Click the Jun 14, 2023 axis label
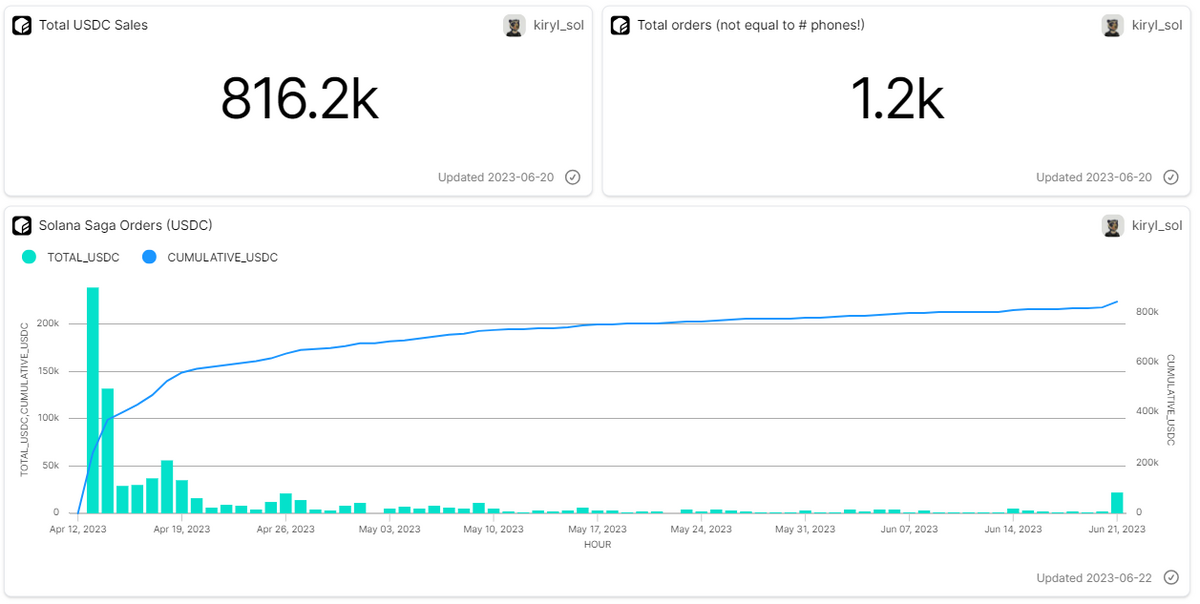 pos(1015,530)
